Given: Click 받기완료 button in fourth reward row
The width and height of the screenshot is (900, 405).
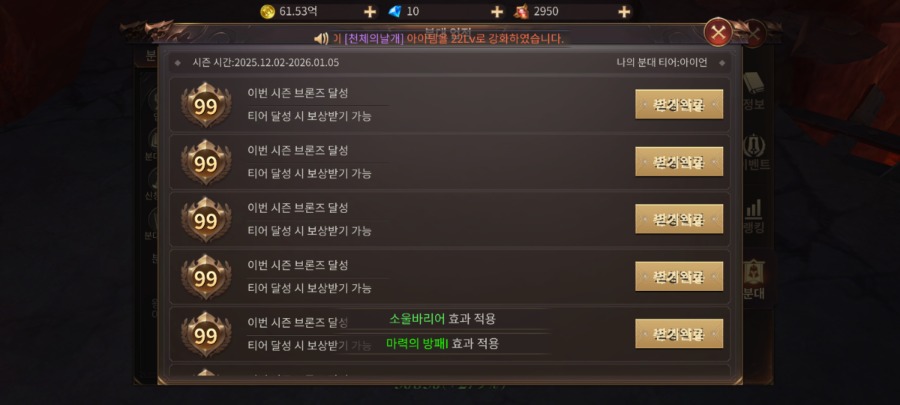Looking at the screenshot, I should [679, 277].
